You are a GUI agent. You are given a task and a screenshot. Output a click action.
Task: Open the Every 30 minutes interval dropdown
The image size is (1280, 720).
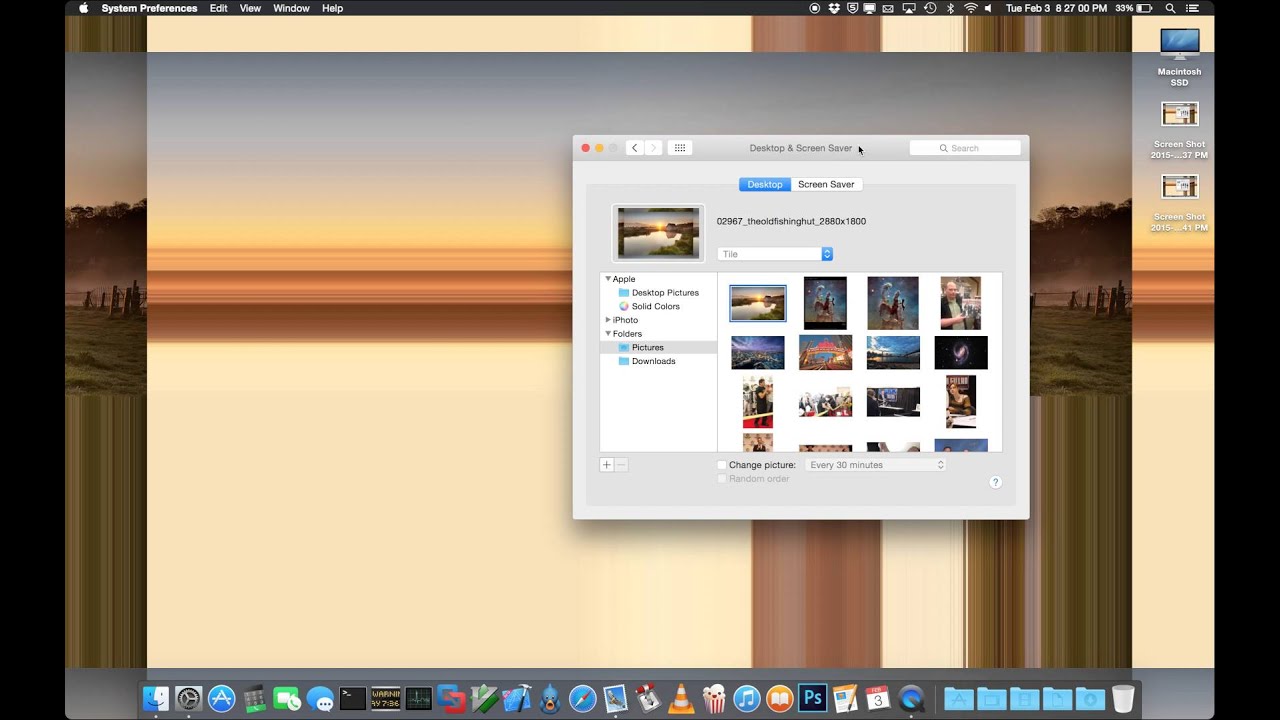874,464
